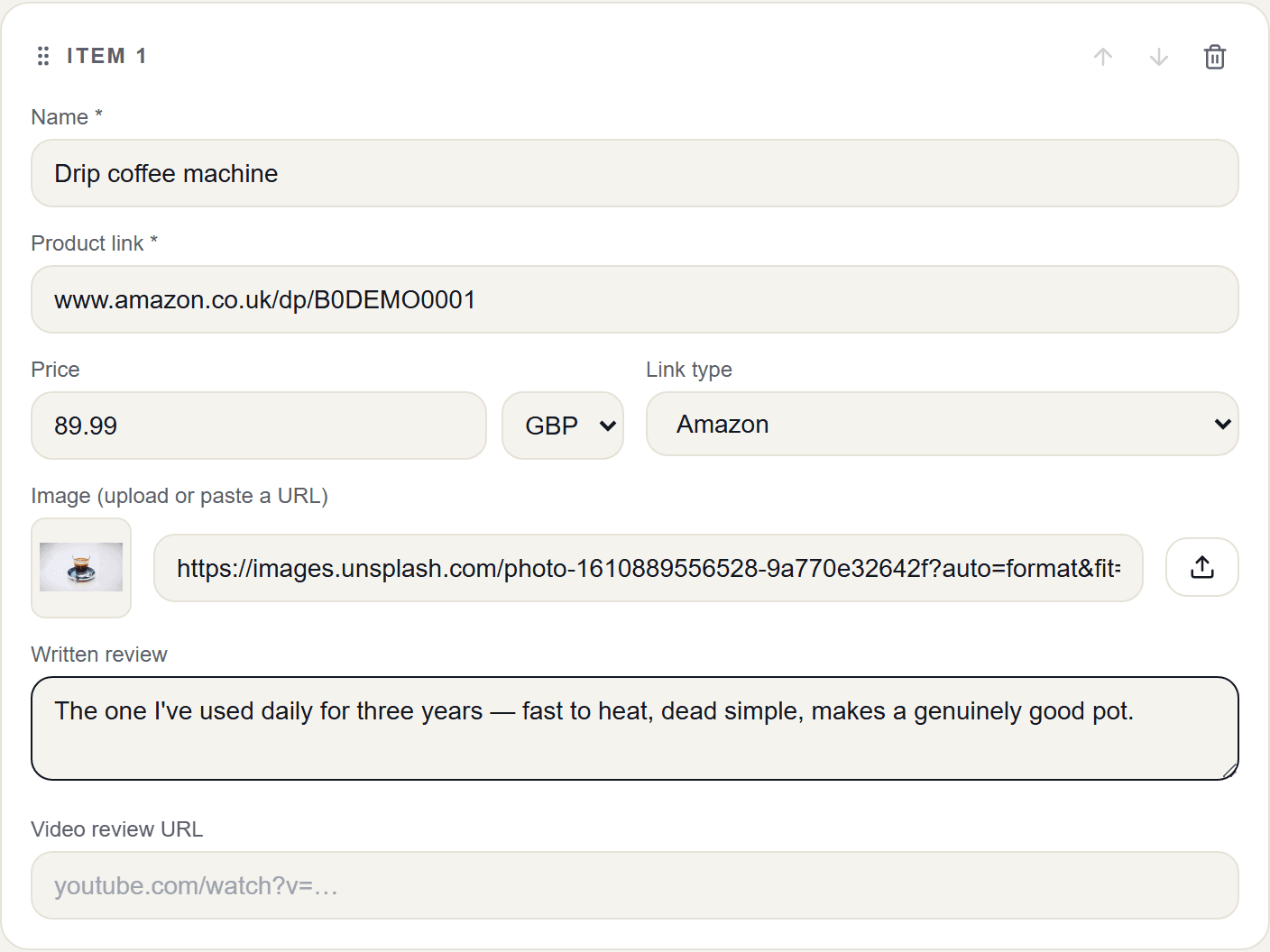Select the Price field showing 89.99
This screenshot has height=952, width=1270.
(x=259, y=426)
